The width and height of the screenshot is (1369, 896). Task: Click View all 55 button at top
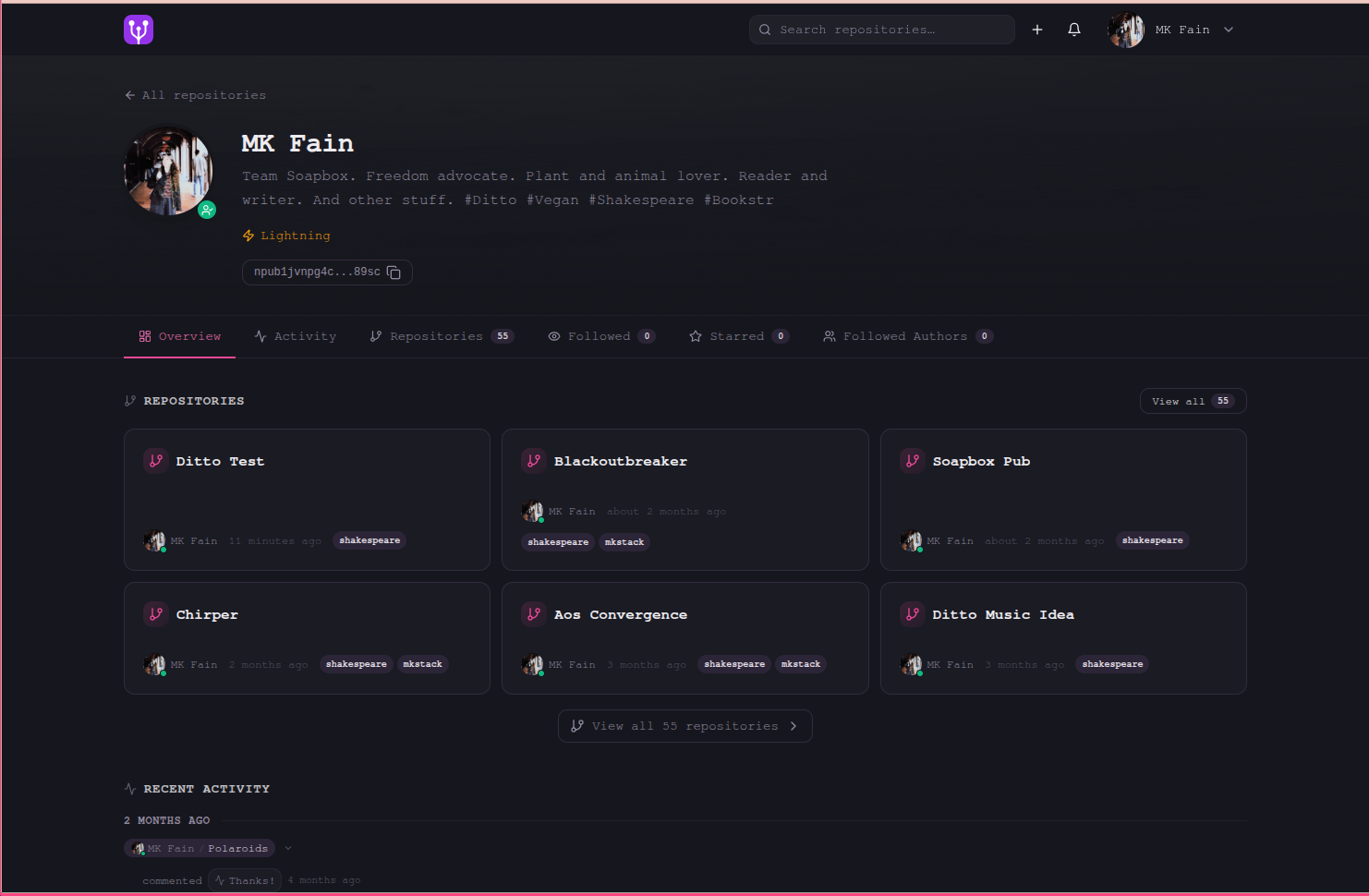tap(1193, 401)
